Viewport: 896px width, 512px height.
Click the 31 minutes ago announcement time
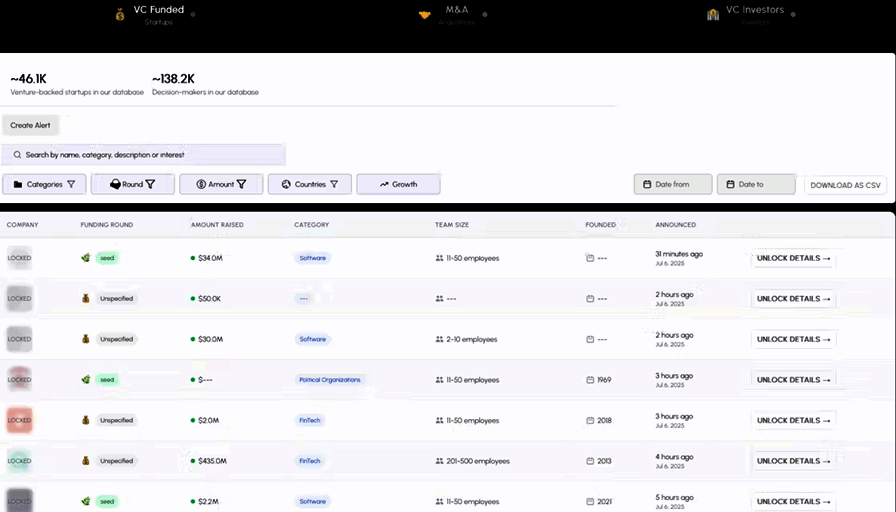(679, 254)
